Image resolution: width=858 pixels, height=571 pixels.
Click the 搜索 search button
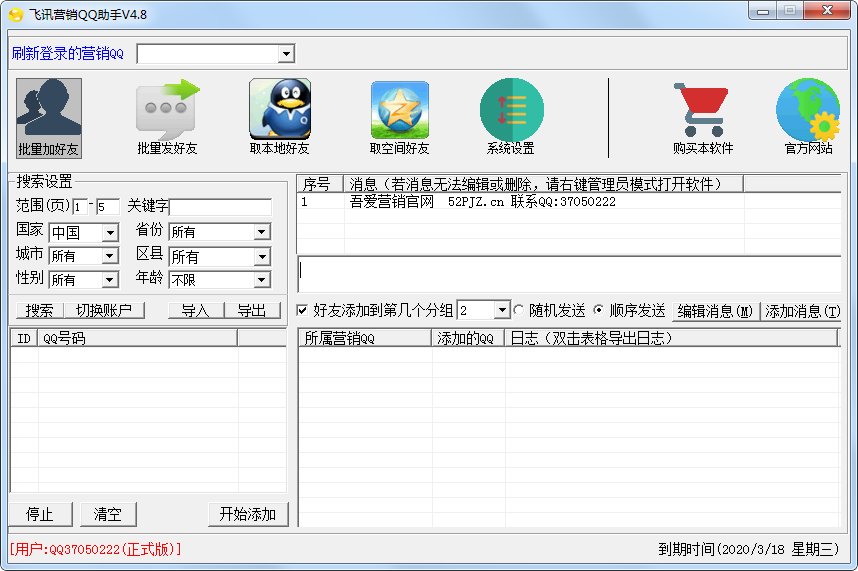40,310
